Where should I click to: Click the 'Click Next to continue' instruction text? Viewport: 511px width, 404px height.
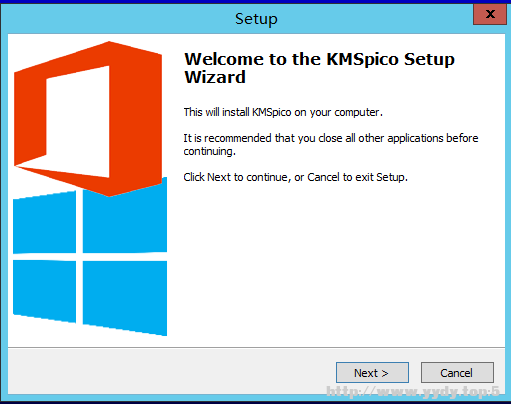tap(295, 177)
